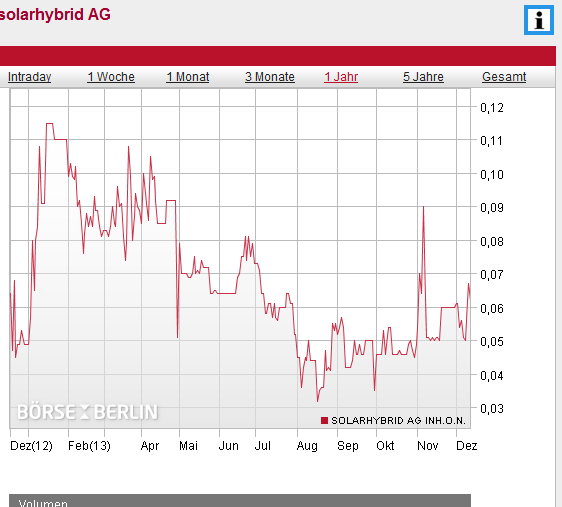The width and height of the screenshot is (562, 507).
Task: Click the Volumen section header
Action: point(240,501)
